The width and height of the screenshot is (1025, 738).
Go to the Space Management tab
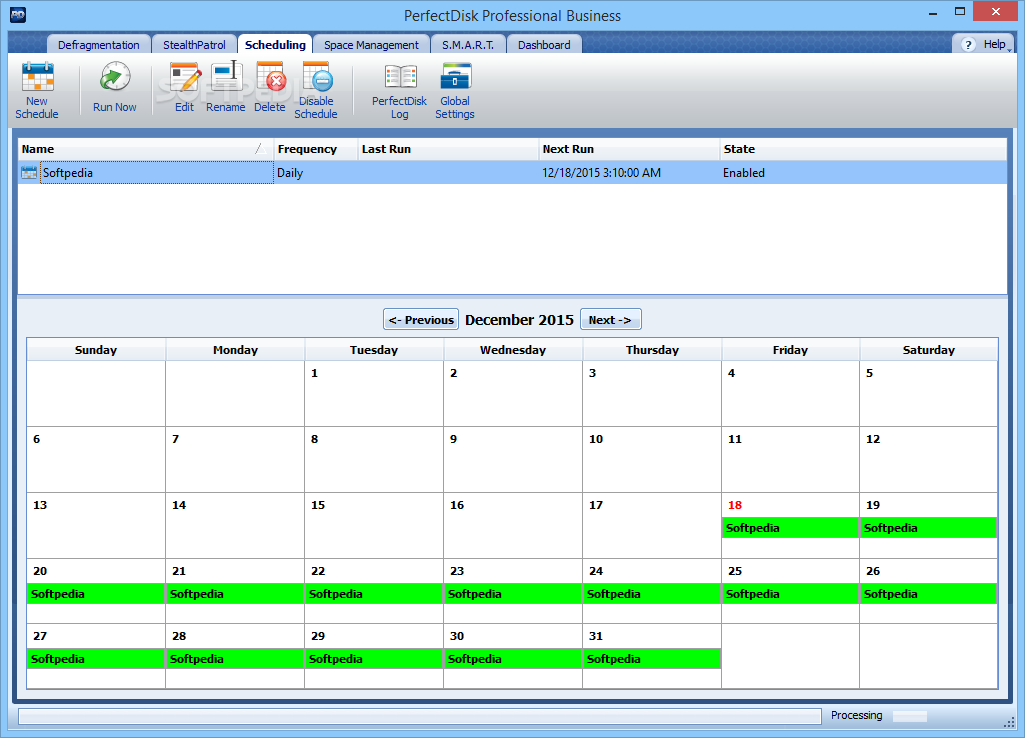pyautogui.click(x=371, y=44)
